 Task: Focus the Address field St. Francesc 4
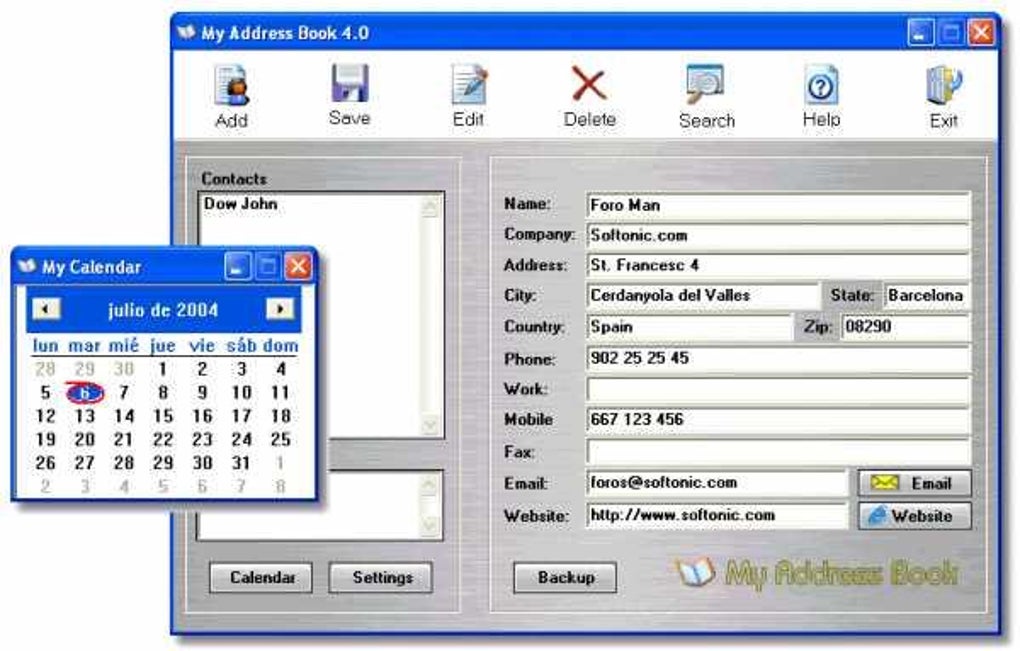(x=778, y=265)
